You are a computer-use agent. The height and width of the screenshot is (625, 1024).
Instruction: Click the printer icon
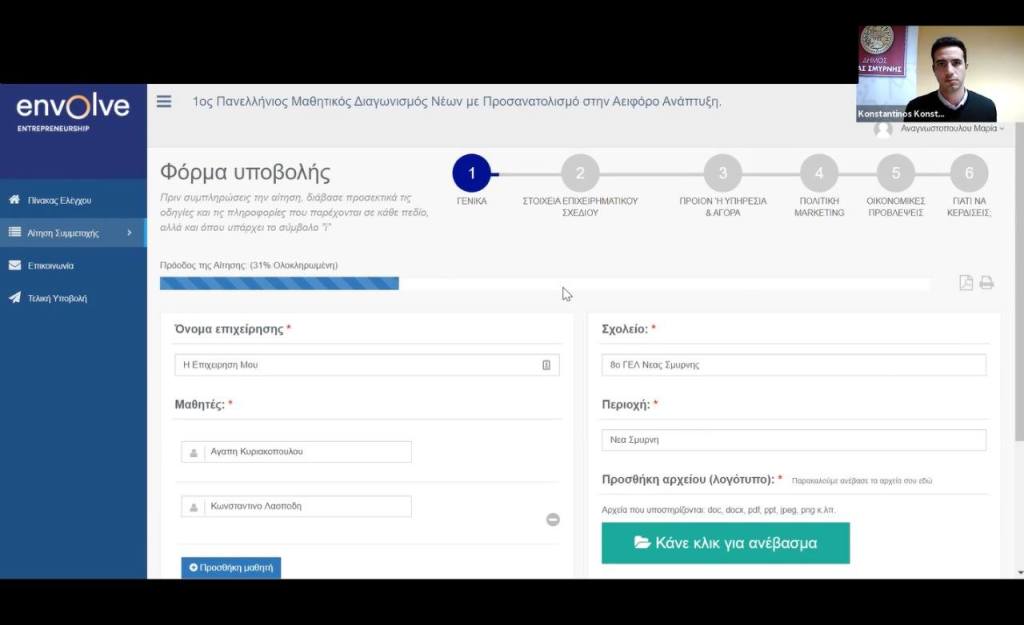986,283
